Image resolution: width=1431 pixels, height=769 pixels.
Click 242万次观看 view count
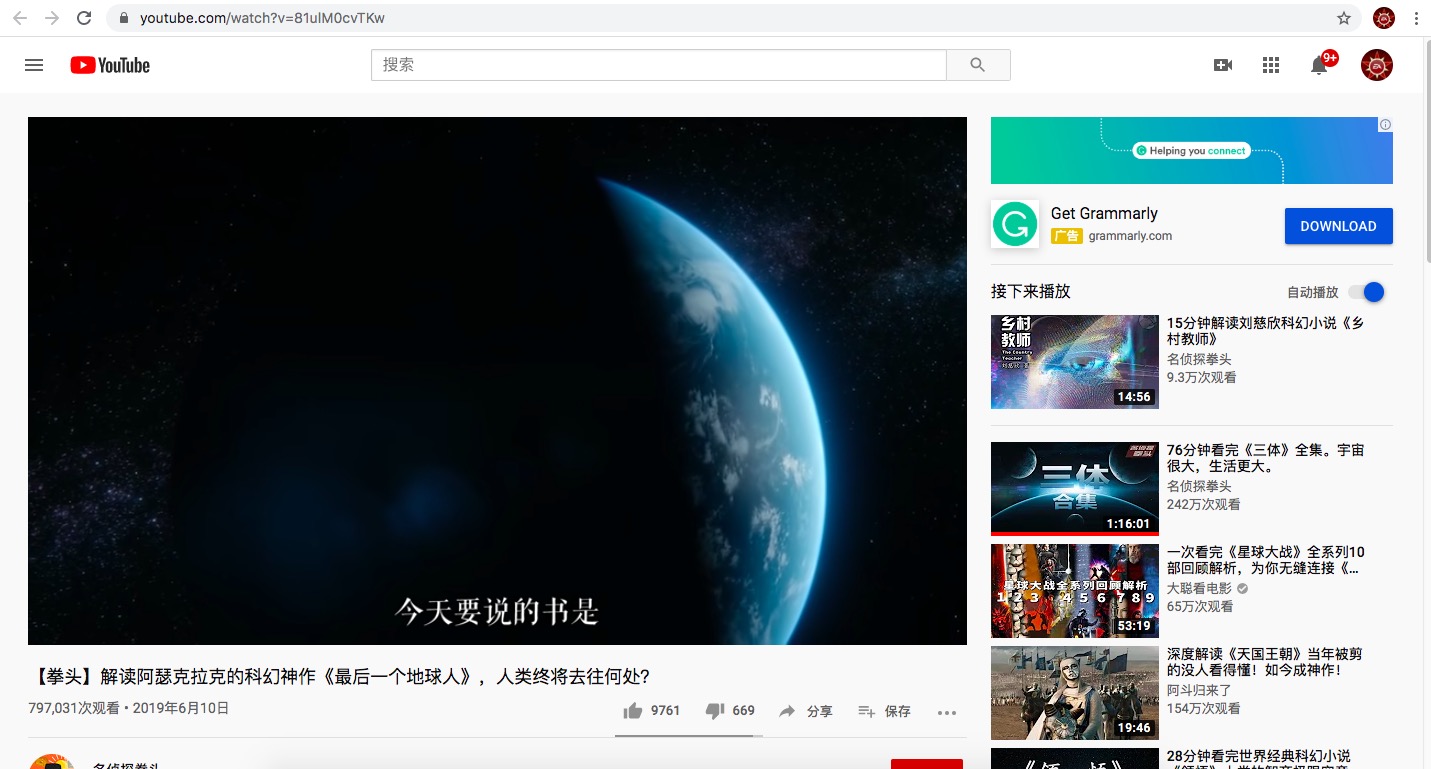point(1203,504)
